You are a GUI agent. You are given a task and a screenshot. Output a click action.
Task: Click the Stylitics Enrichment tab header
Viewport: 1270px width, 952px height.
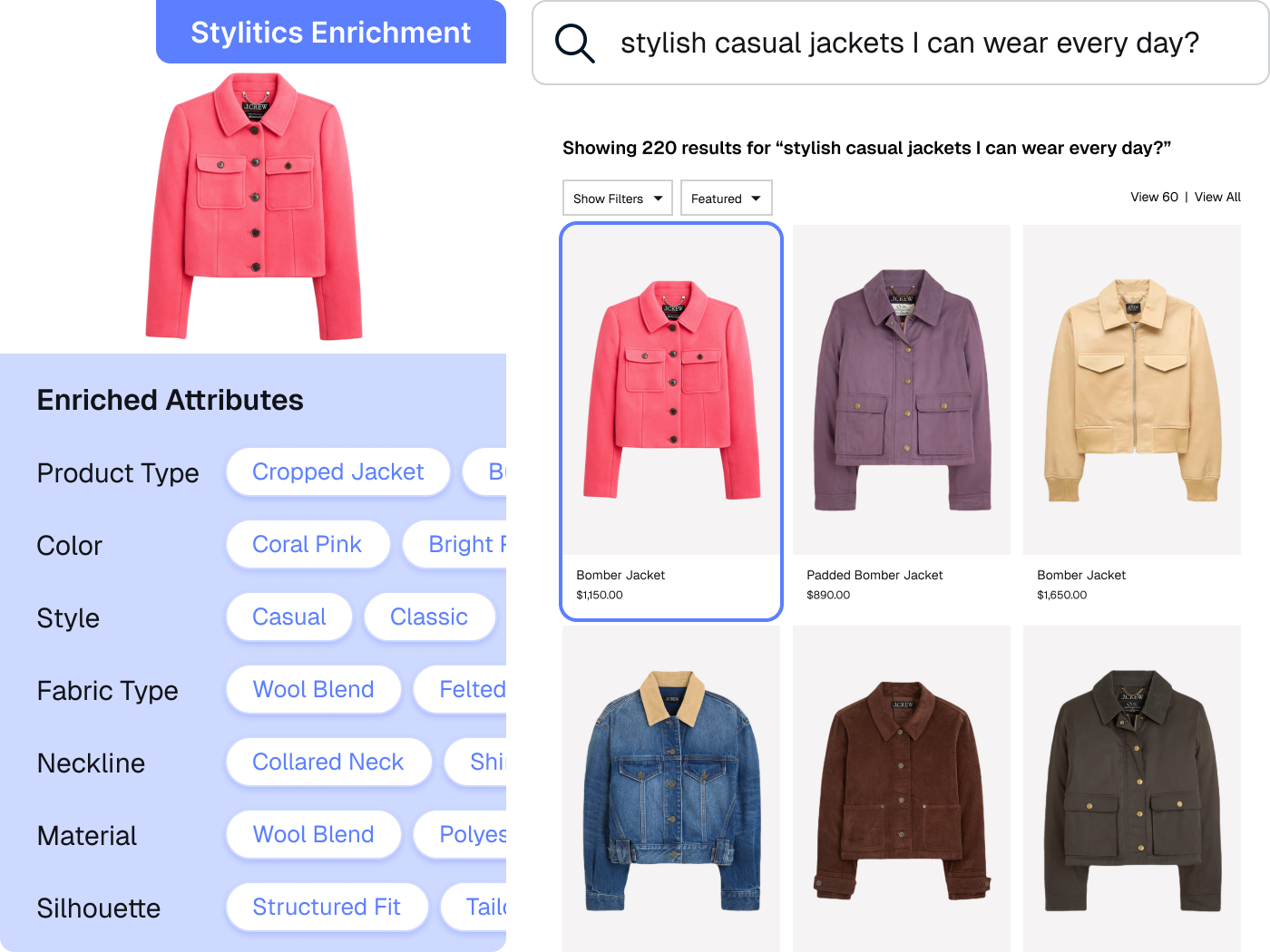point(331,33)
